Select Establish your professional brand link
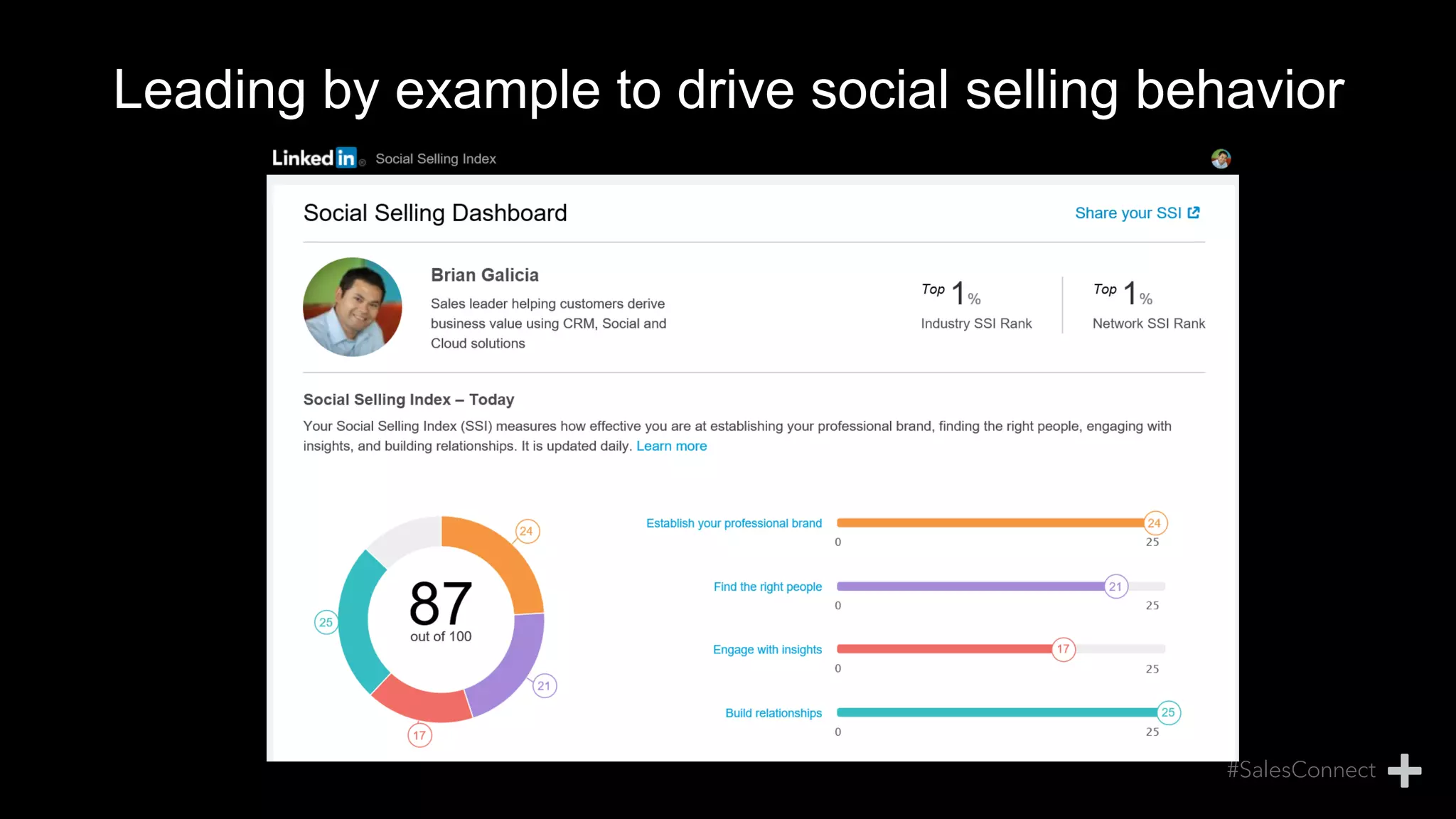Viewport: 1456px width, 819px height. coord(734,523)
